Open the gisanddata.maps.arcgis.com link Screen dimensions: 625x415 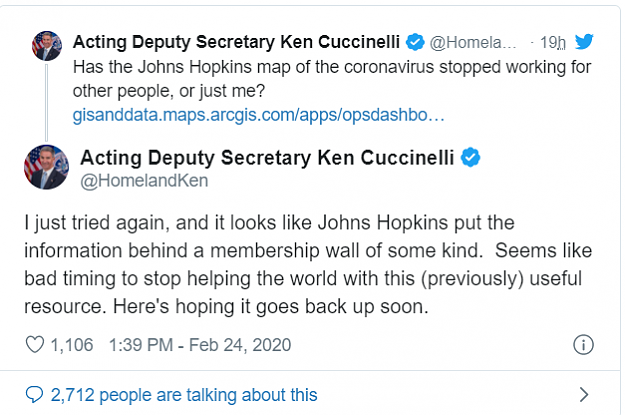(258, 115)
